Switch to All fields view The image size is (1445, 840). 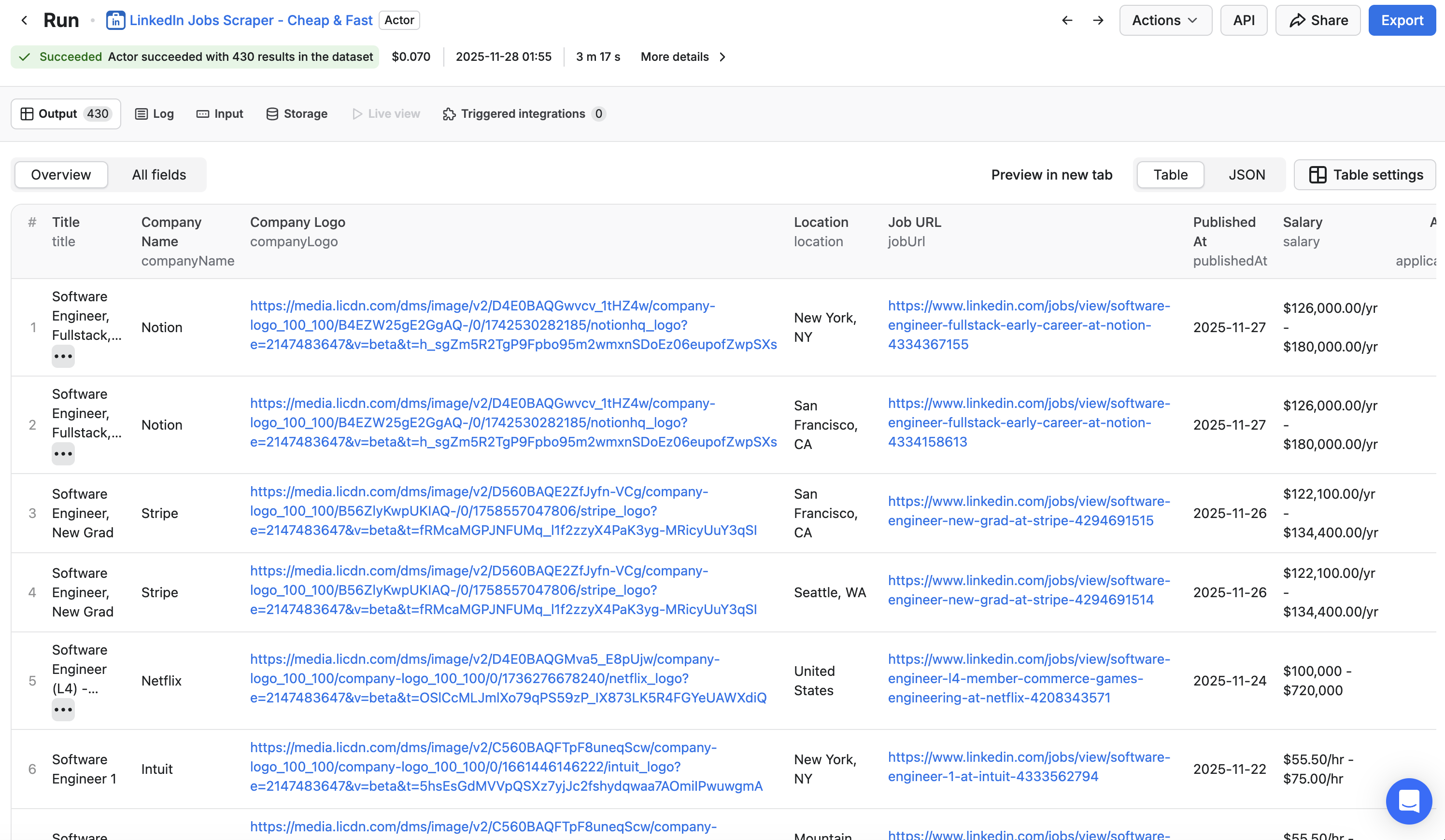159,175
